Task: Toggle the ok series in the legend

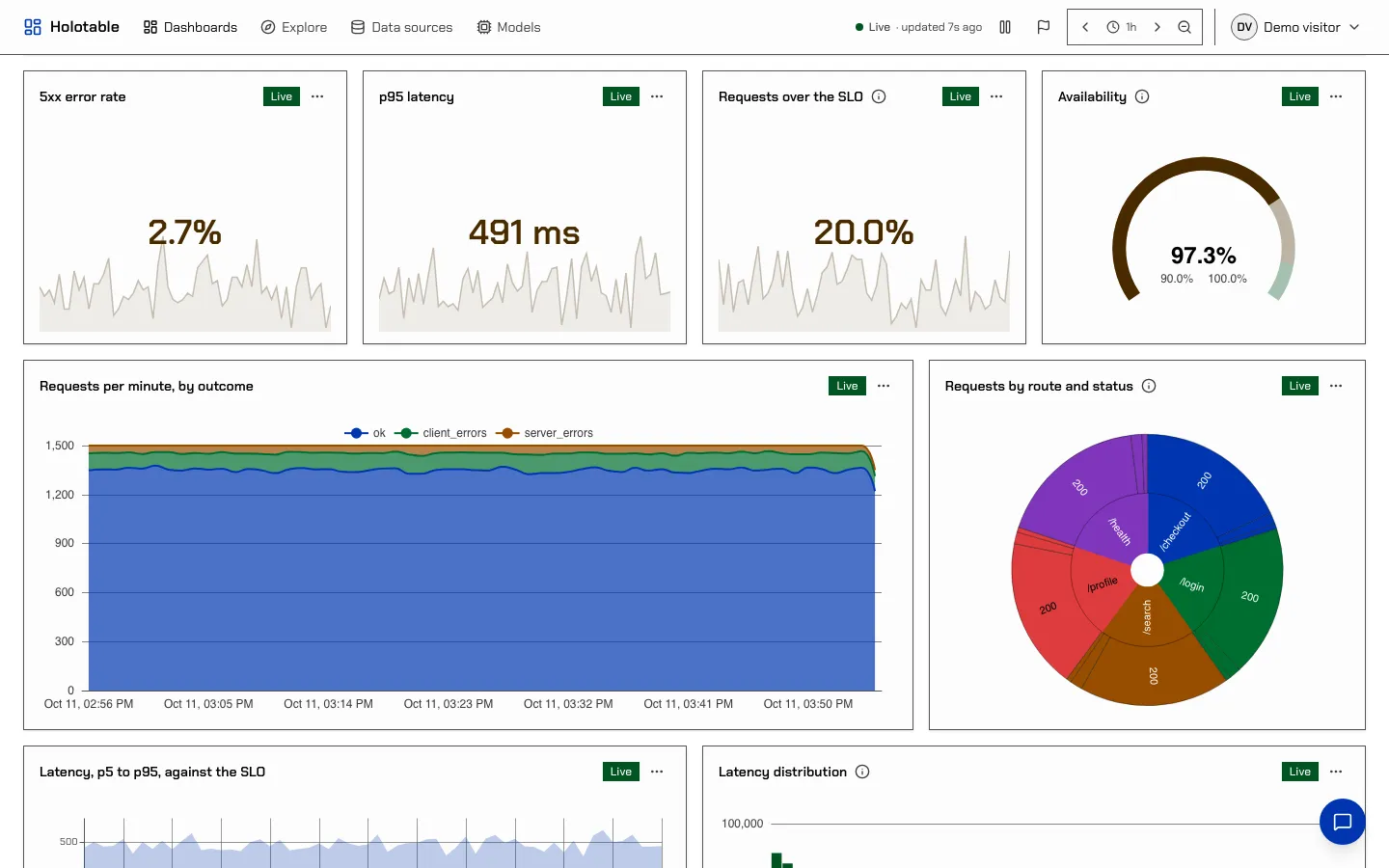Action: tap(366, 433)
